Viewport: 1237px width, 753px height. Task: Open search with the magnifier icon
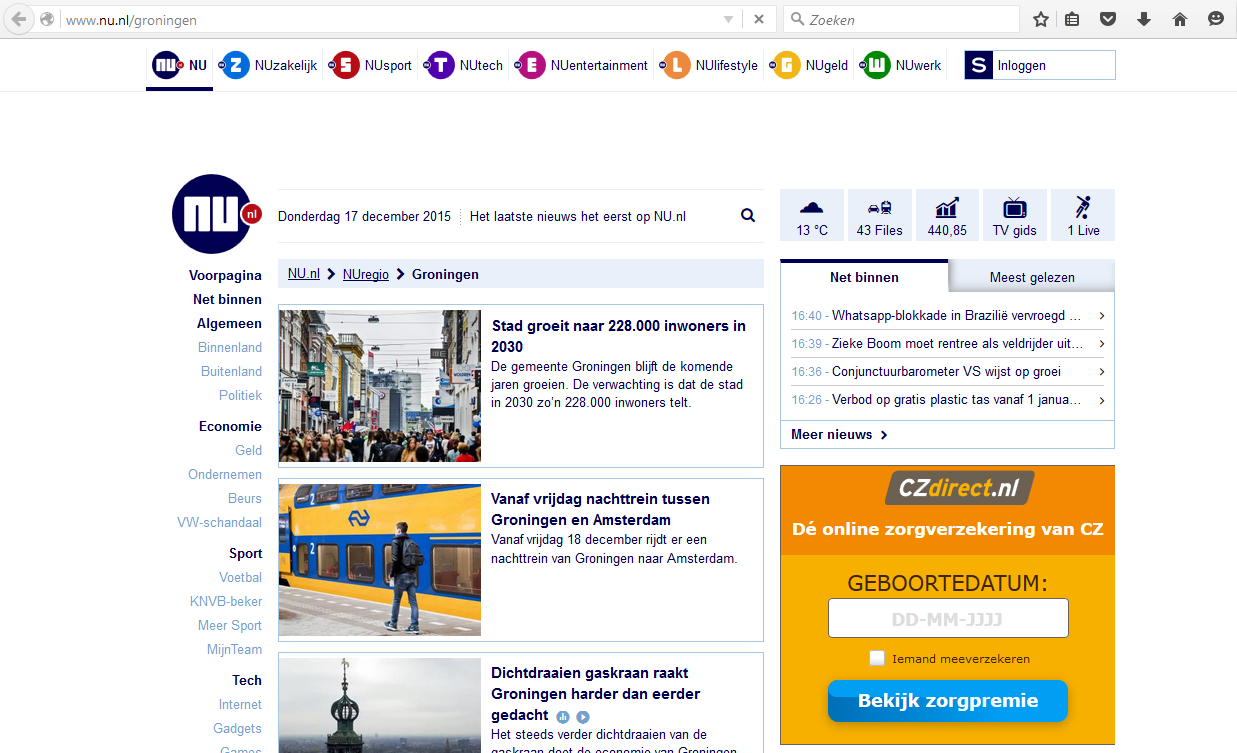[747, 215]
